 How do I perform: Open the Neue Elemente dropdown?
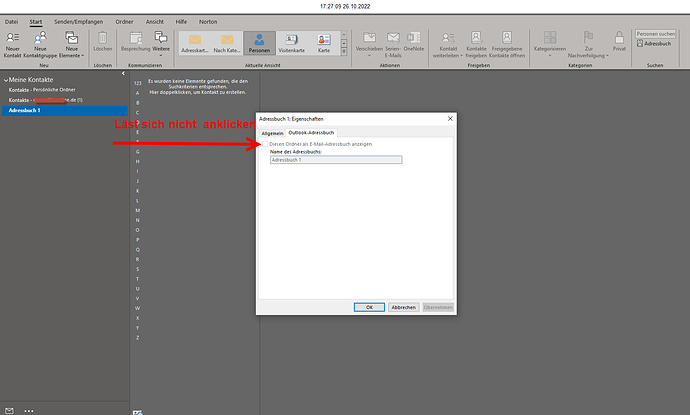click(71, 44)
